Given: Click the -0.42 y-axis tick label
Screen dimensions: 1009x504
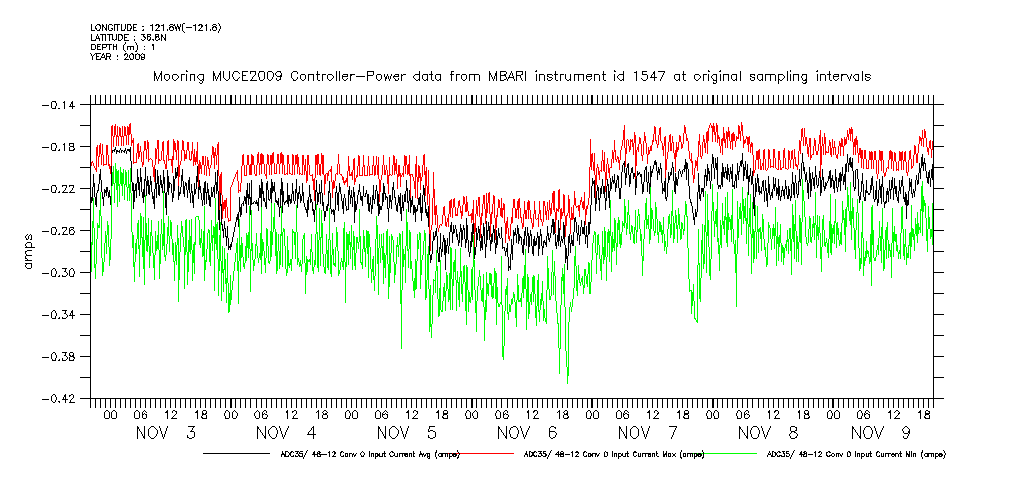Looking at the screenshot, I should coord(63,399).
